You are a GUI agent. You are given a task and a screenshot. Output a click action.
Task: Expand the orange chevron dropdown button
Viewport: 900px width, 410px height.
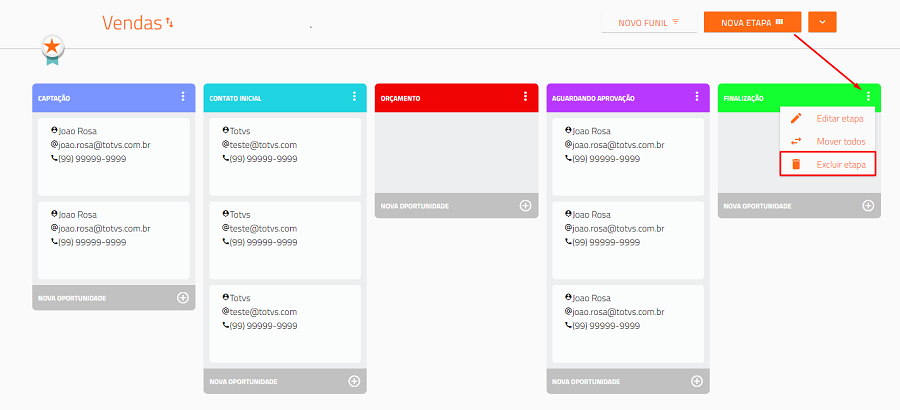[822, 22]
